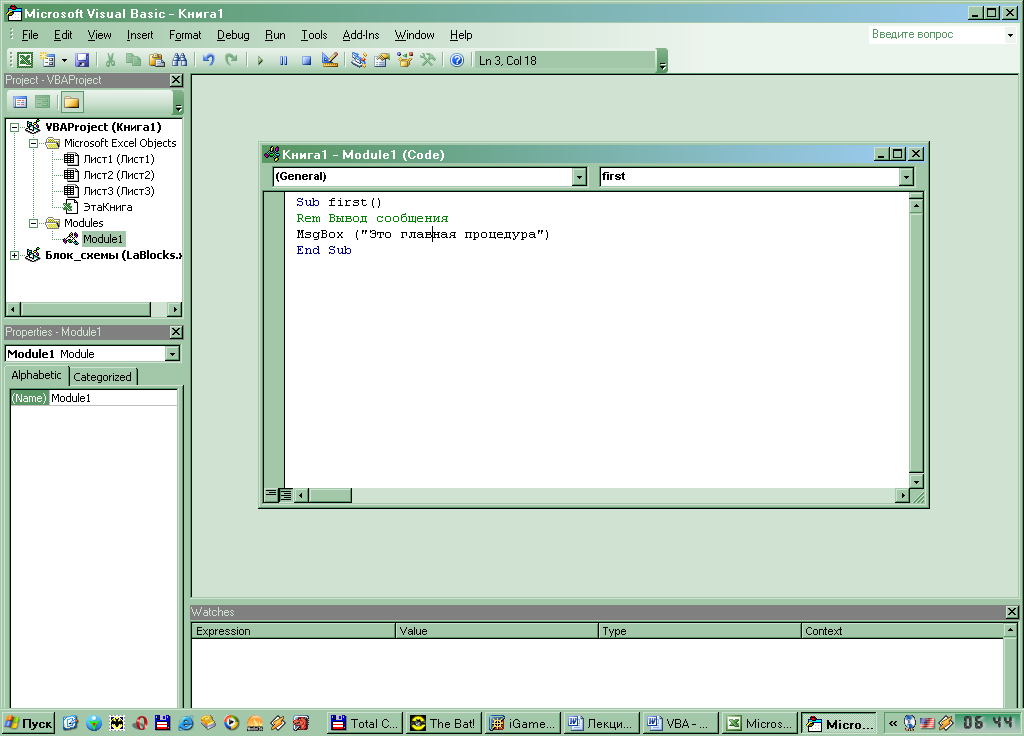Viewport: 1024px width, 736px height.
Task: Switch to the Categorized properties tab
Action: pyautogui.click(x=103, y=377)
